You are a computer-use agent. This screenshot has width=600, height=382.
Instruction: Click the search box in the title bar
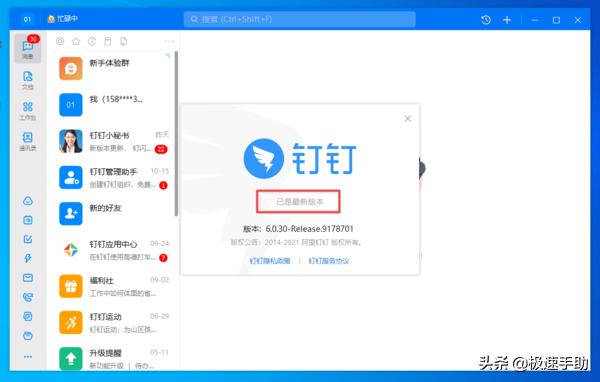[x=300, y=19]
